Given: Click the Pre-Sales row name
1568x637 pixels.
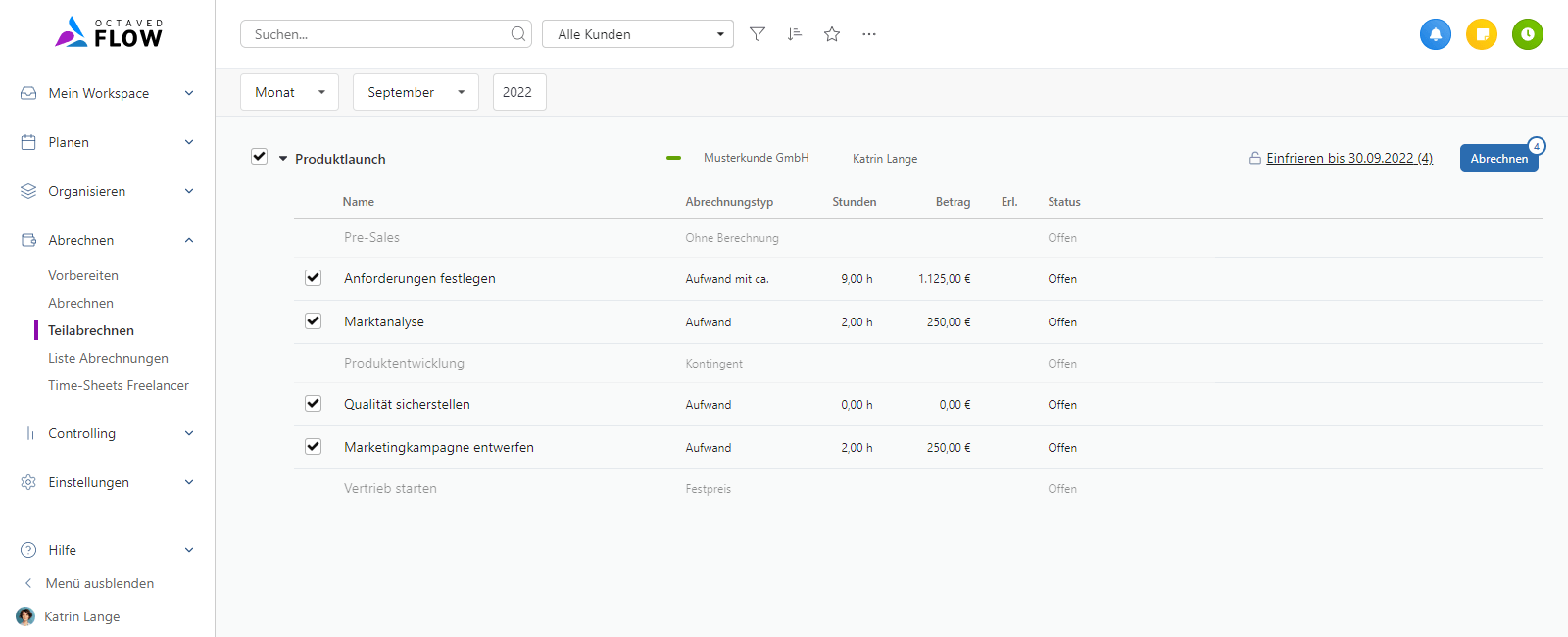Looking at the screenshot, I should tap(371, 237).
